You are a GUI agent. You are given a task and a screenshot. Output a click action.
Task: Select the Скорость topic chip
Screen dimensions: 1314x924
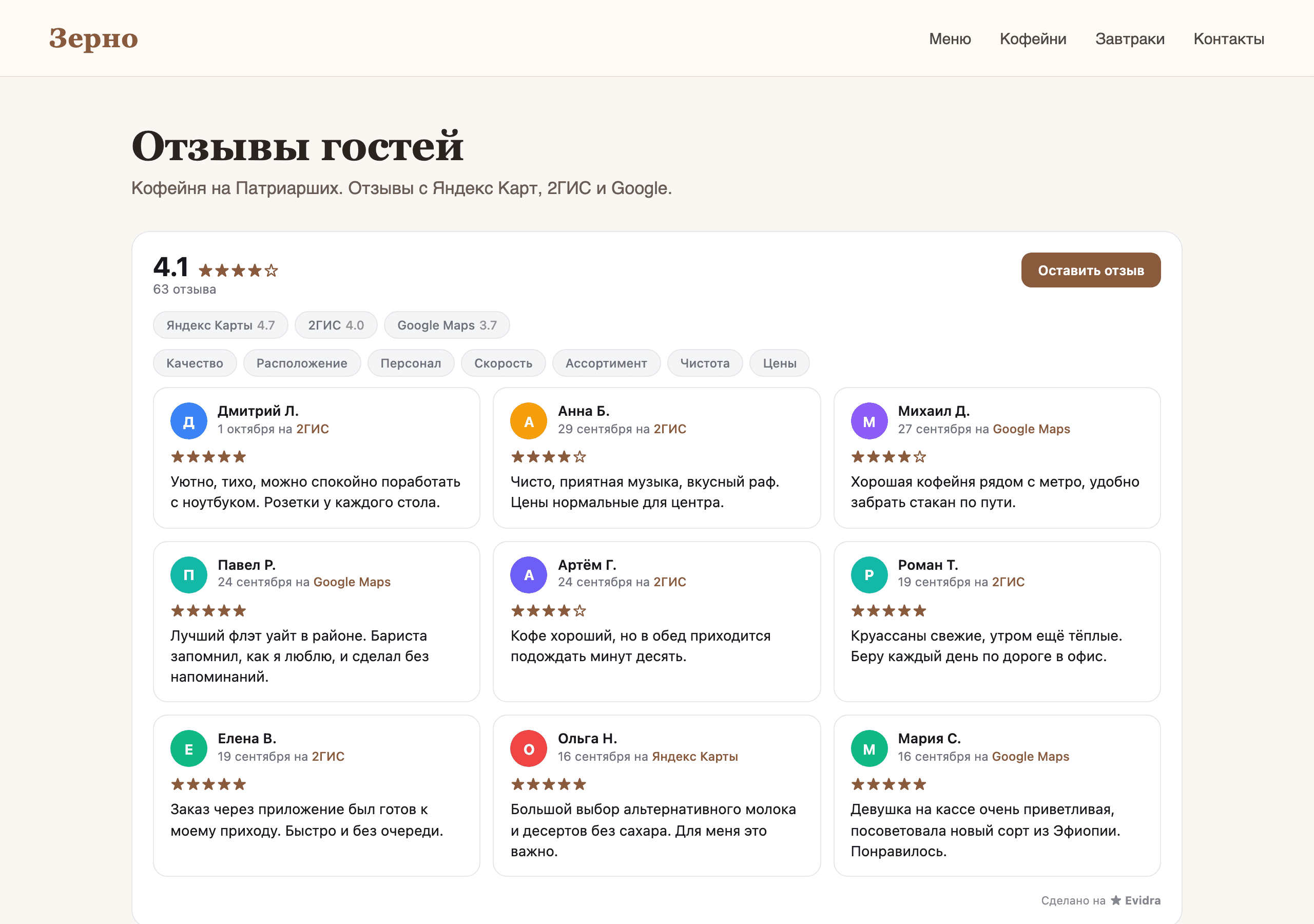503,363
